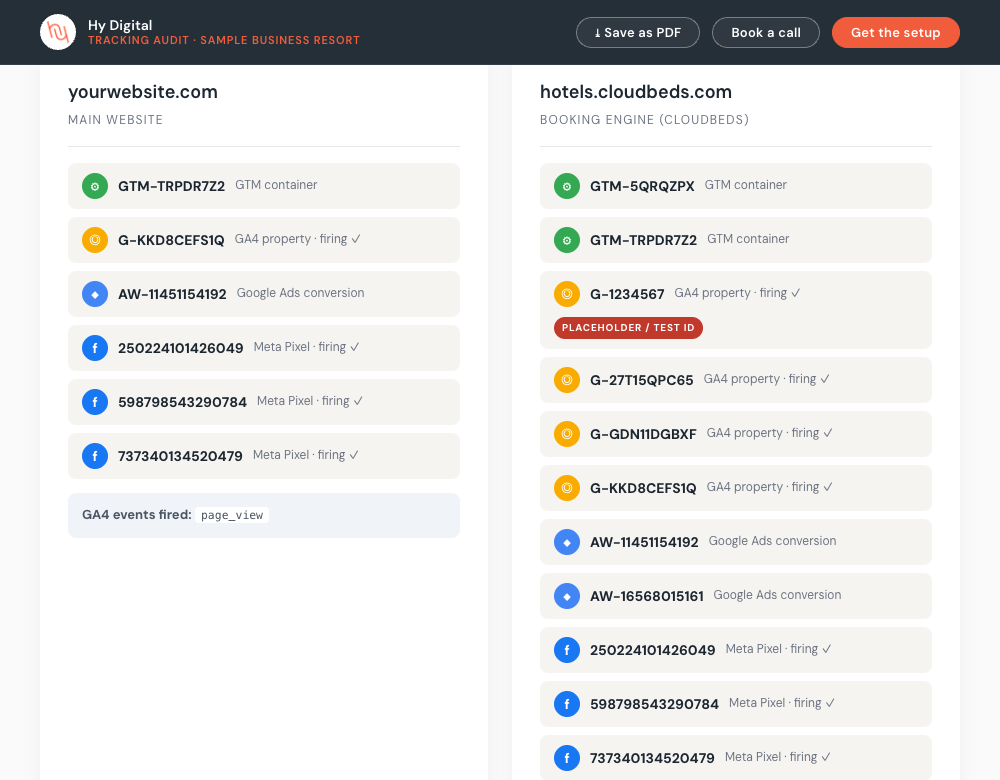This screenshot has width=1000, height=780.
Task: Click the Hy Digital logo icon
Action: coord(58,32)
